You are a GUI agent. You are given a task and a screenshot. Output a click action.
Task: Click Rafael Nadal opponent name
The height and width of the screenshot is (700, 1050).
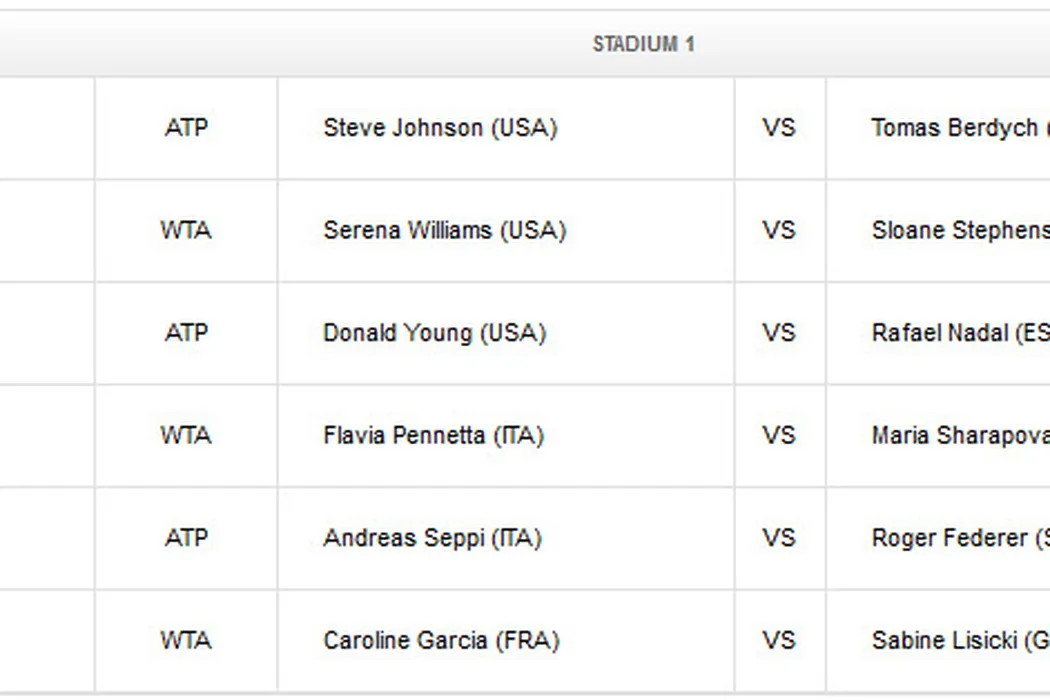(x=958, y=333)
